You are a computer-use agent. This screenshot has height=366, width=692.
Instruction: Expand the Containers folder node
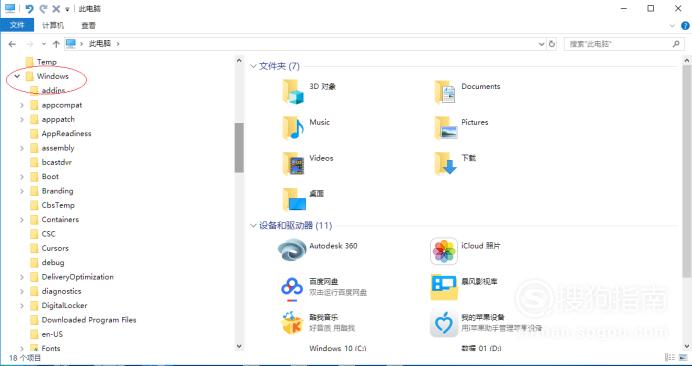tap(22, 219)
